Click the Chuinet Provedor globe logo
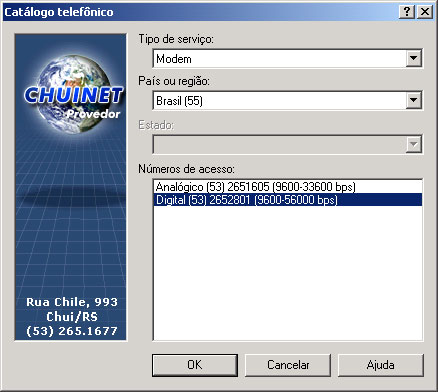Screen dimensions: 438x392 click(73, 94)
